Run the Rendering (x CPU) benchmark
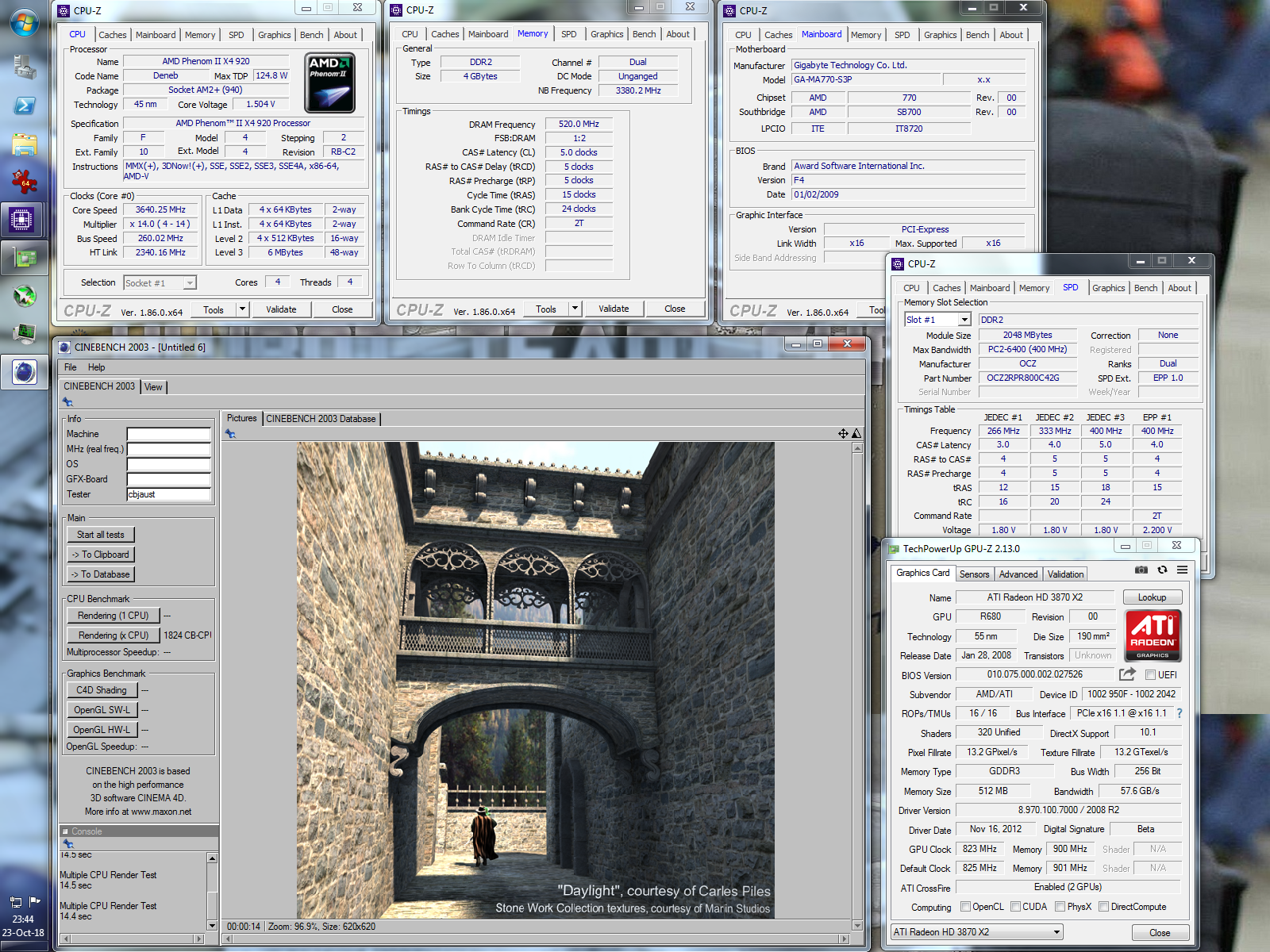Viewport: 1270px width, 952px height. (x=114, y=635)
